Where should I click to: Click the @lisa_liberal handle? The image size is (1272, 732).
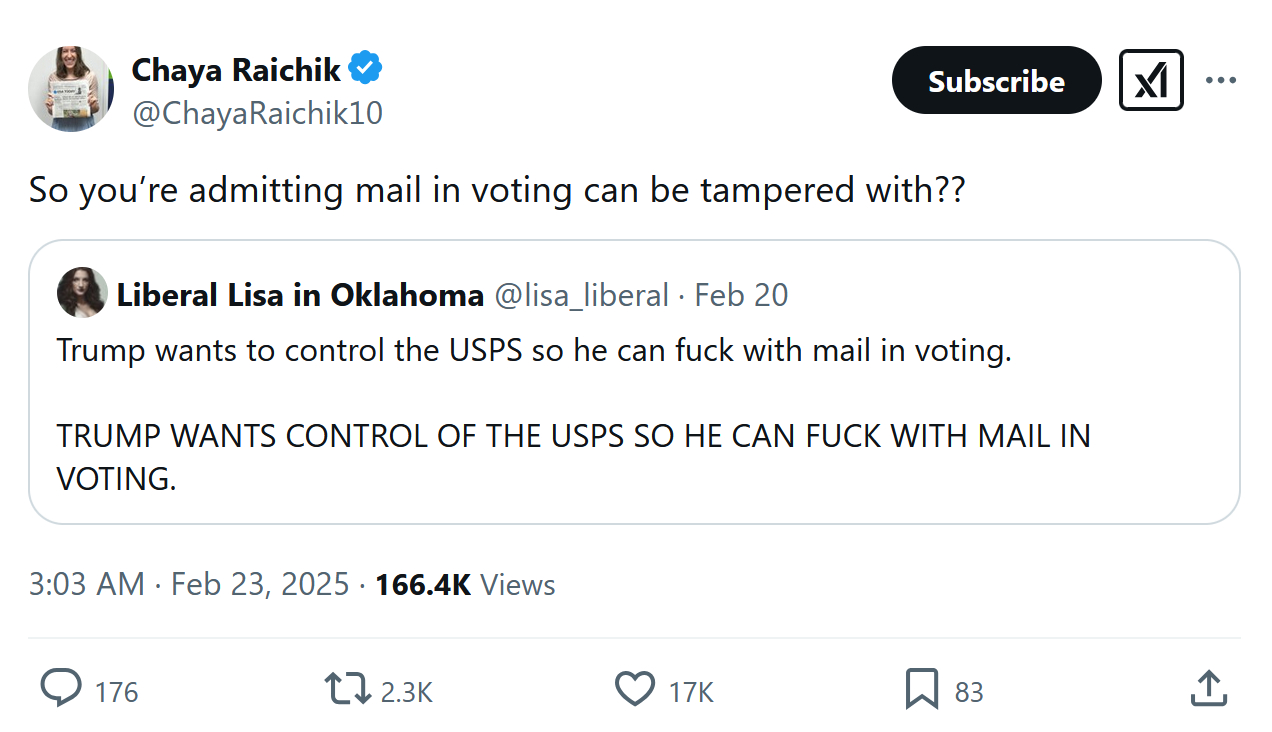pos(581,295)
